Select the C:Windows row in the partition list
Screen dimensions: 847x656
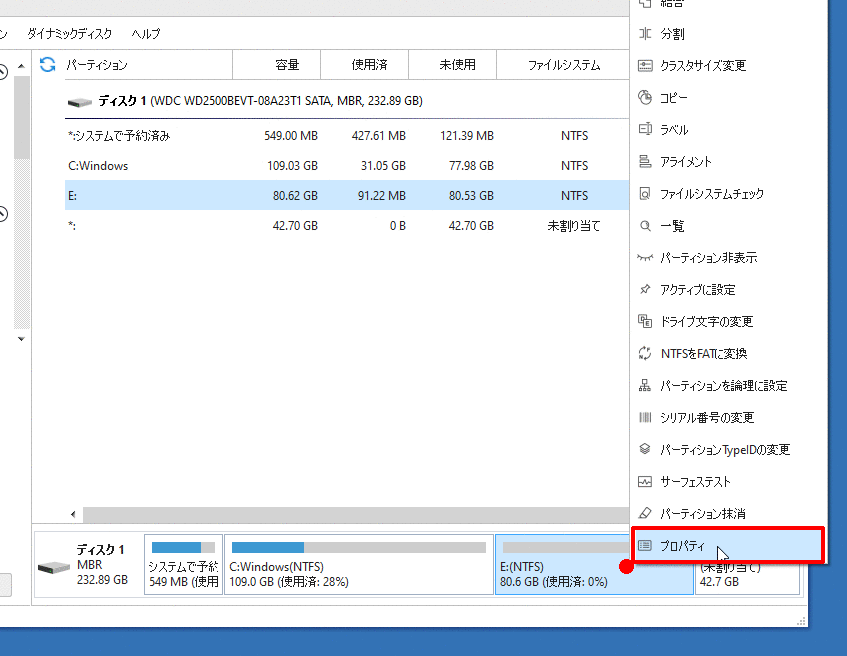click(x=98, y=166)
